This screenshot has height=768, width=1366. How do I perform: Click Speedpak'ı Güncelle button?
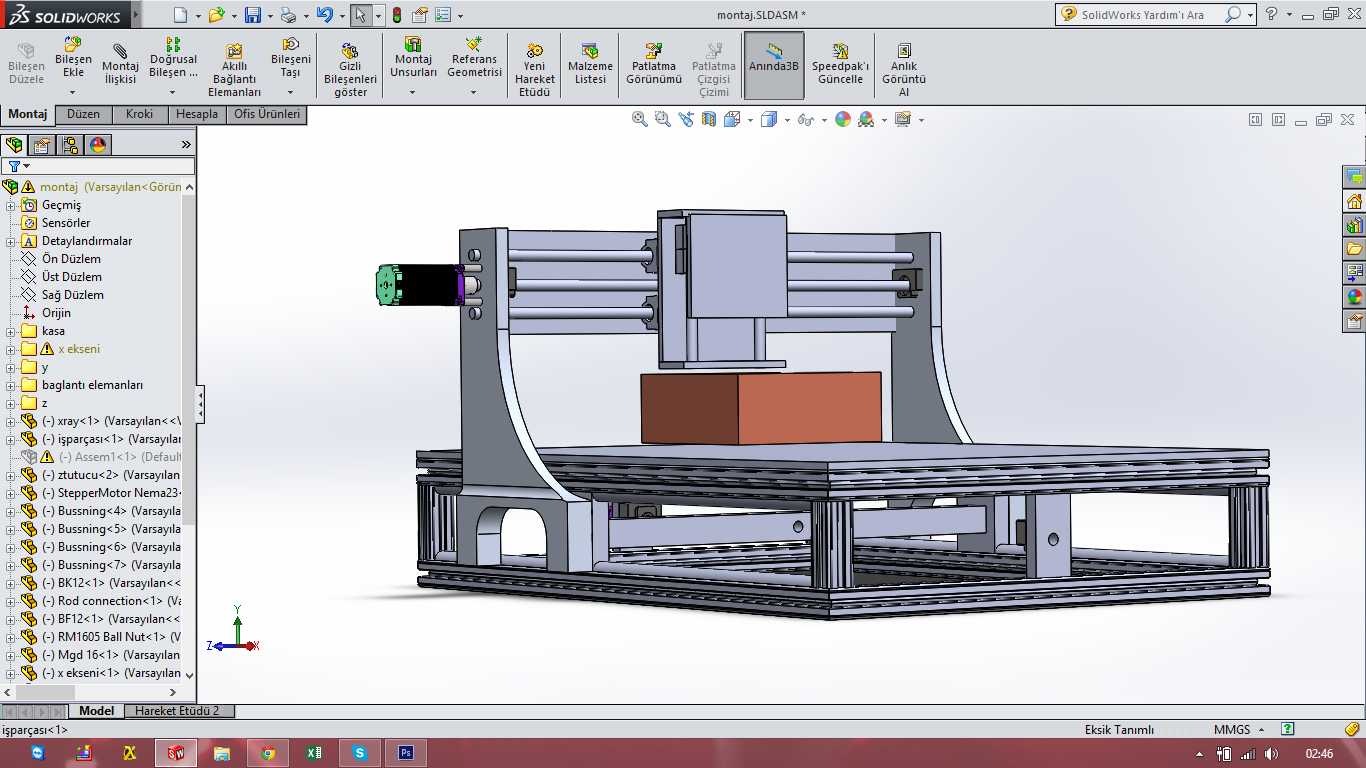[840, 64]
